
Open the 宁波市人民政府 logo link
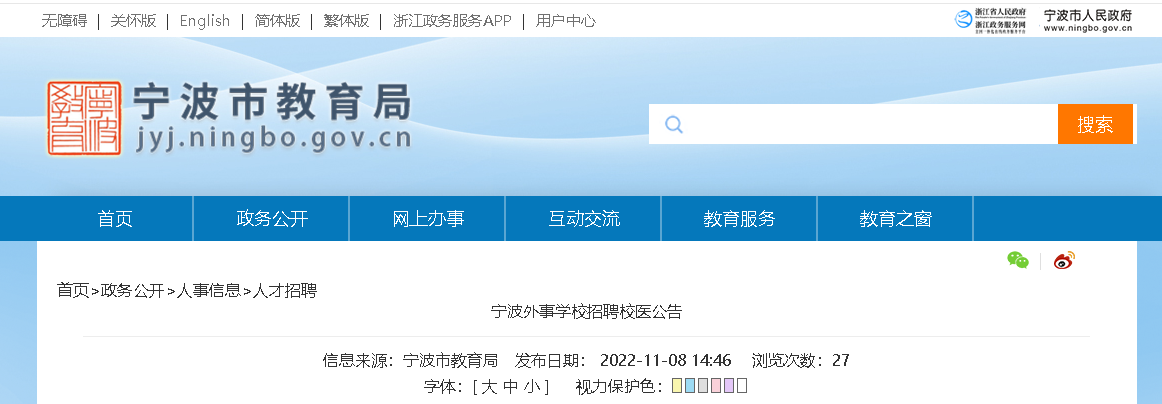1088,21
